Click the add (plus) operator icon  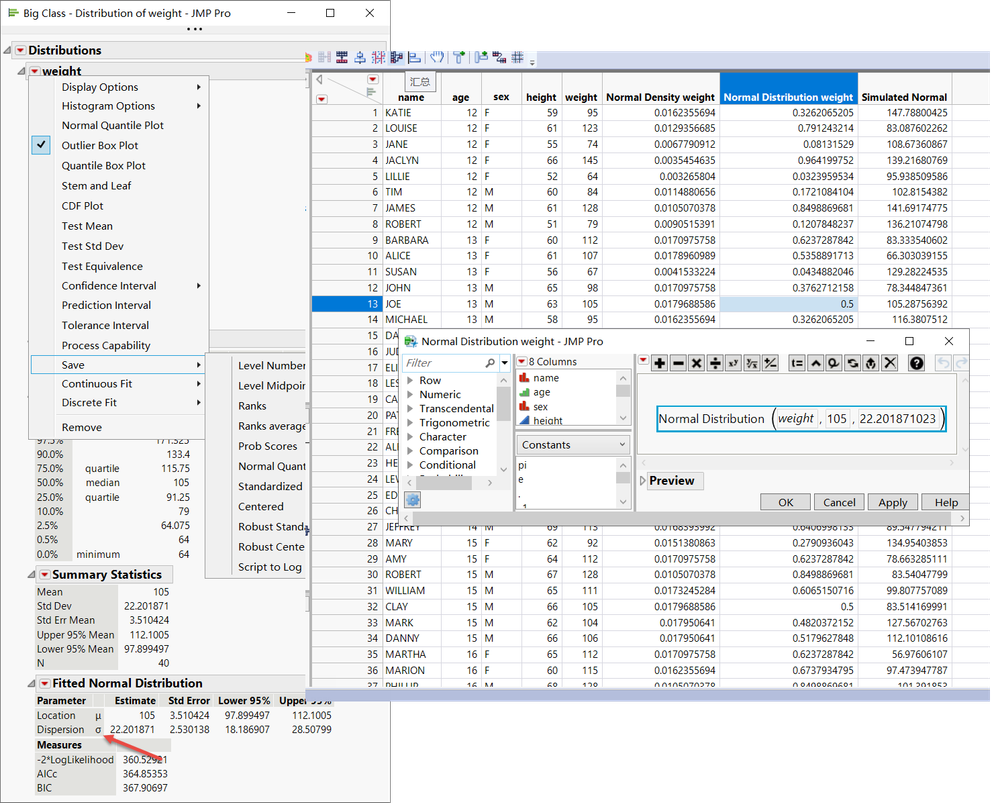(x=660, y=363)
